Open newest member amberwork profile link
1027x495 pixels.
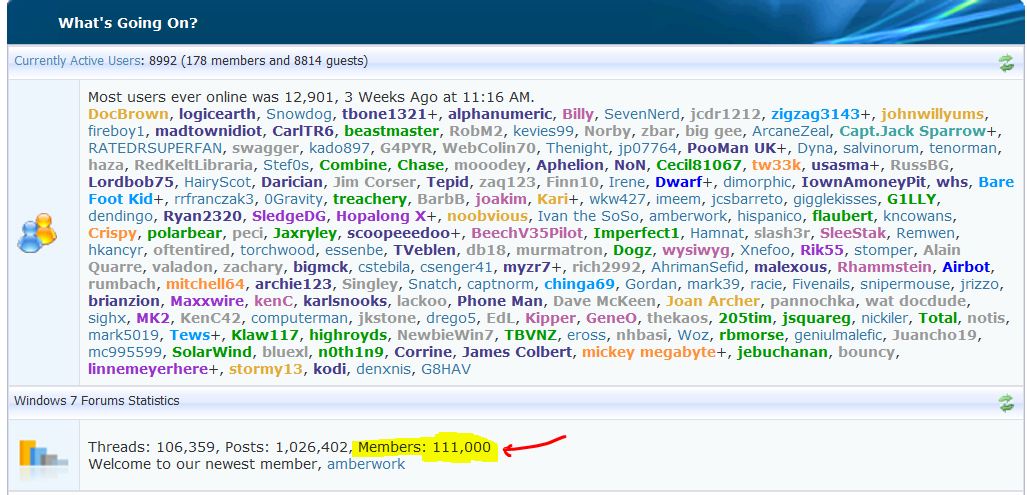point(366,464)
